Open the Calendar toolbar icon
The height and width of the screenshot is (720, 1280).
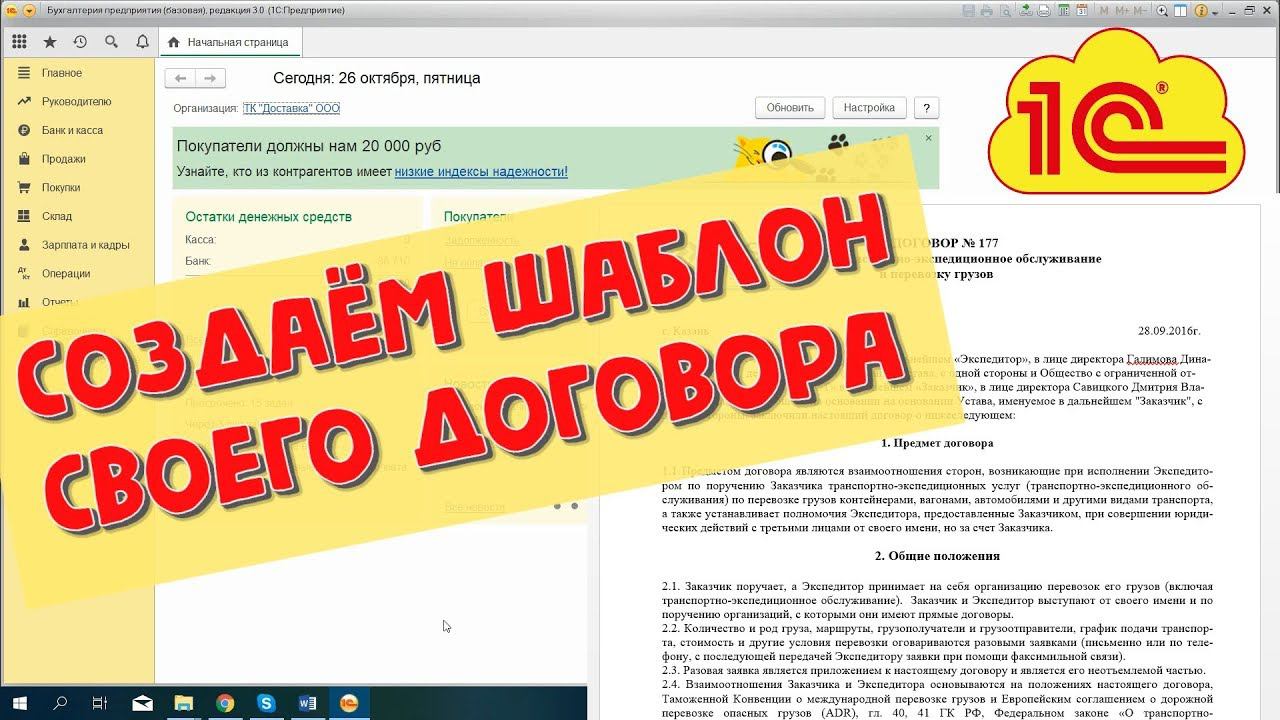[x=1082, y=10]
